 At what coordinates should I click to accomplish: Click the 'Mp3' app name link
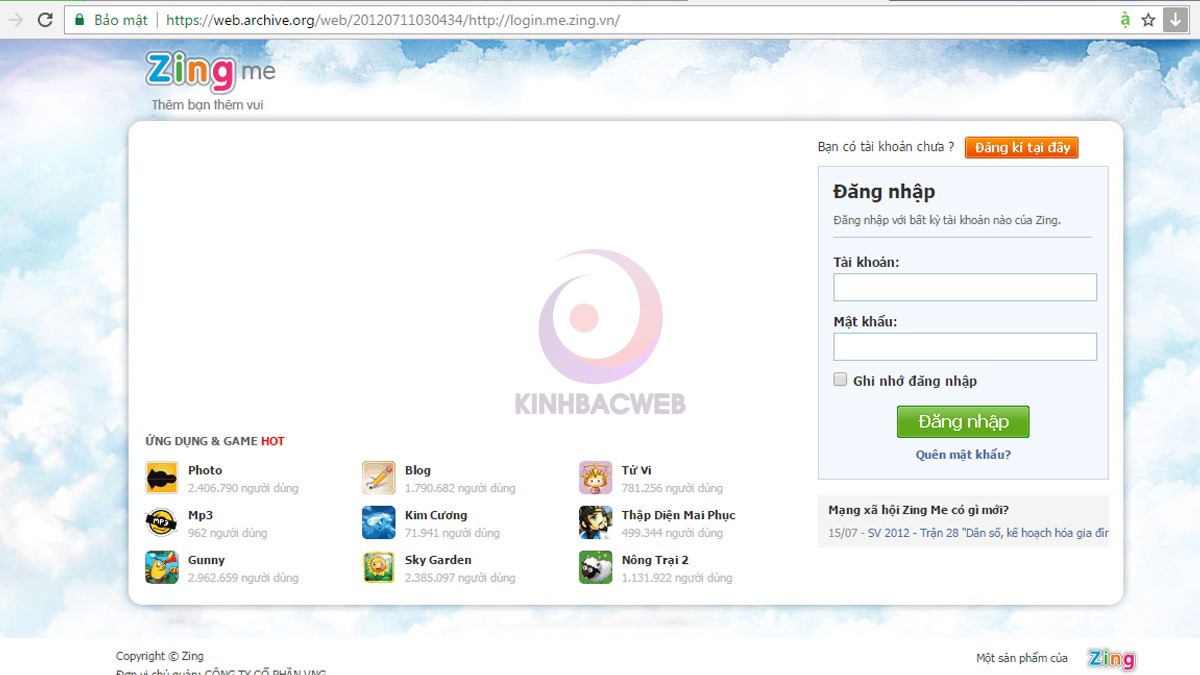click(x=200, y=515)
